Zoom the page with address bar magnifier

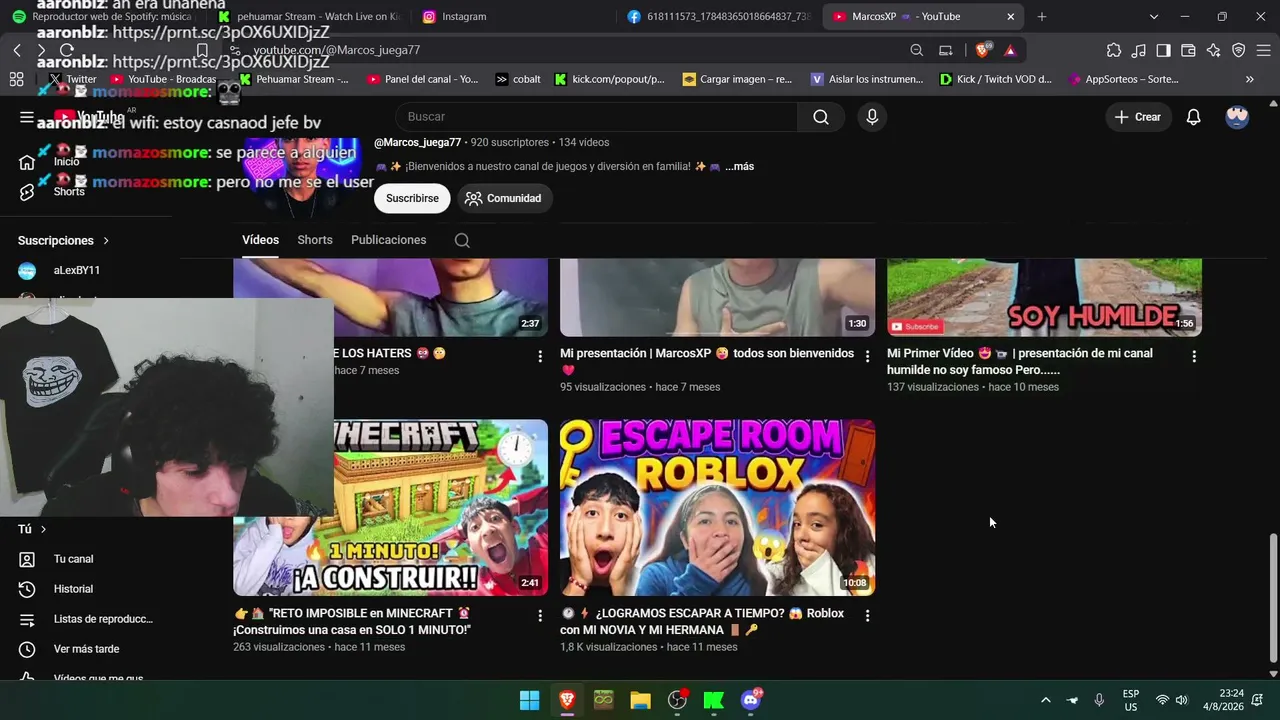[917, 50]
